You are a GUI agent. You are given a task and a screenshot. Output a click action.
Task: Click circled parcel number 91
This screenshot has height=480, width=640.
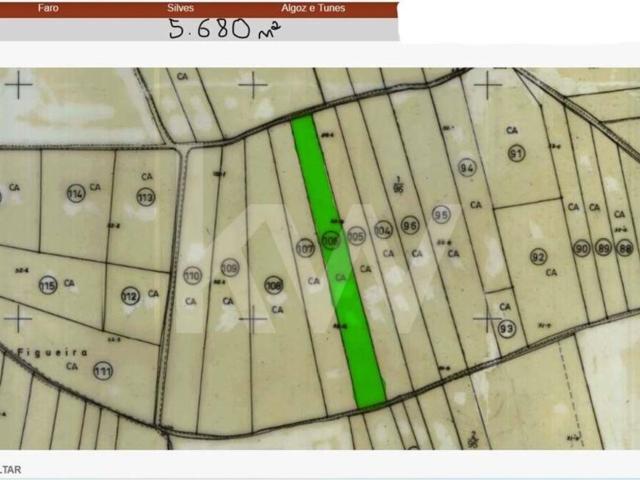tap(516, 153)
